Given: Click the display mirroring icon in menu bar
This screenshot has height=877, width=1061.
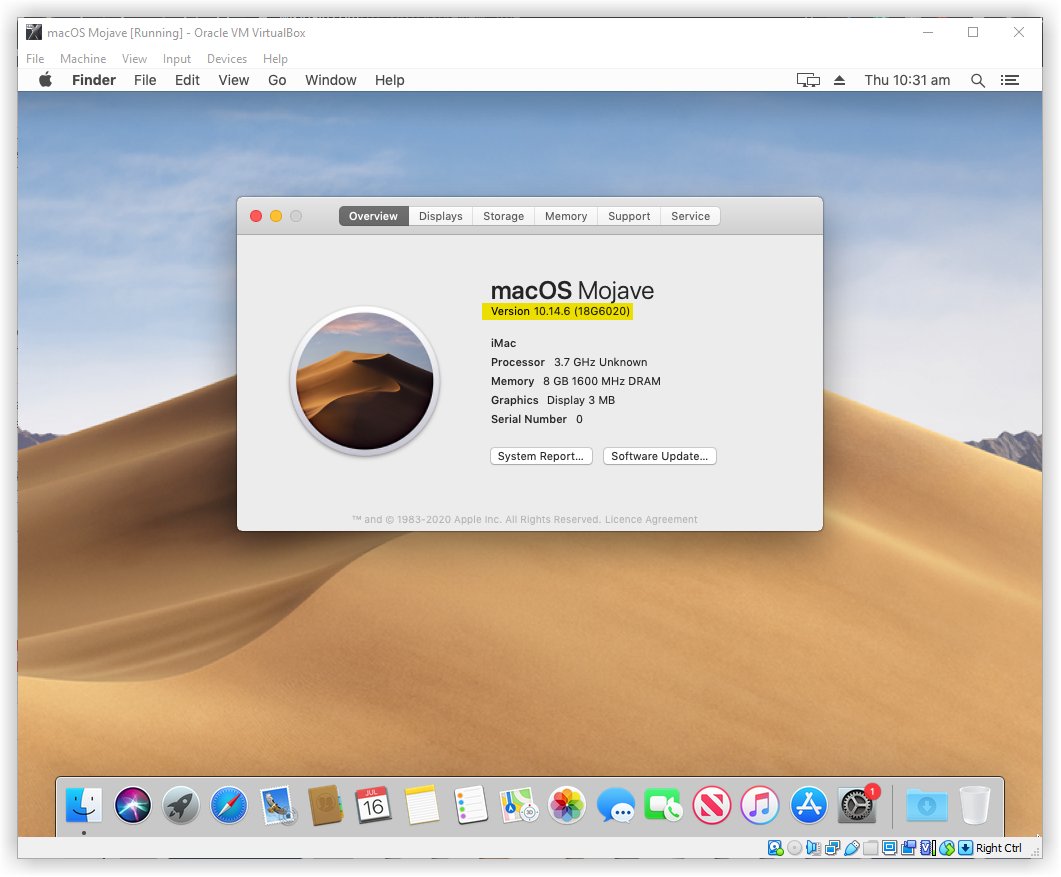Looking at the screenshot, I should coord(808,81).
